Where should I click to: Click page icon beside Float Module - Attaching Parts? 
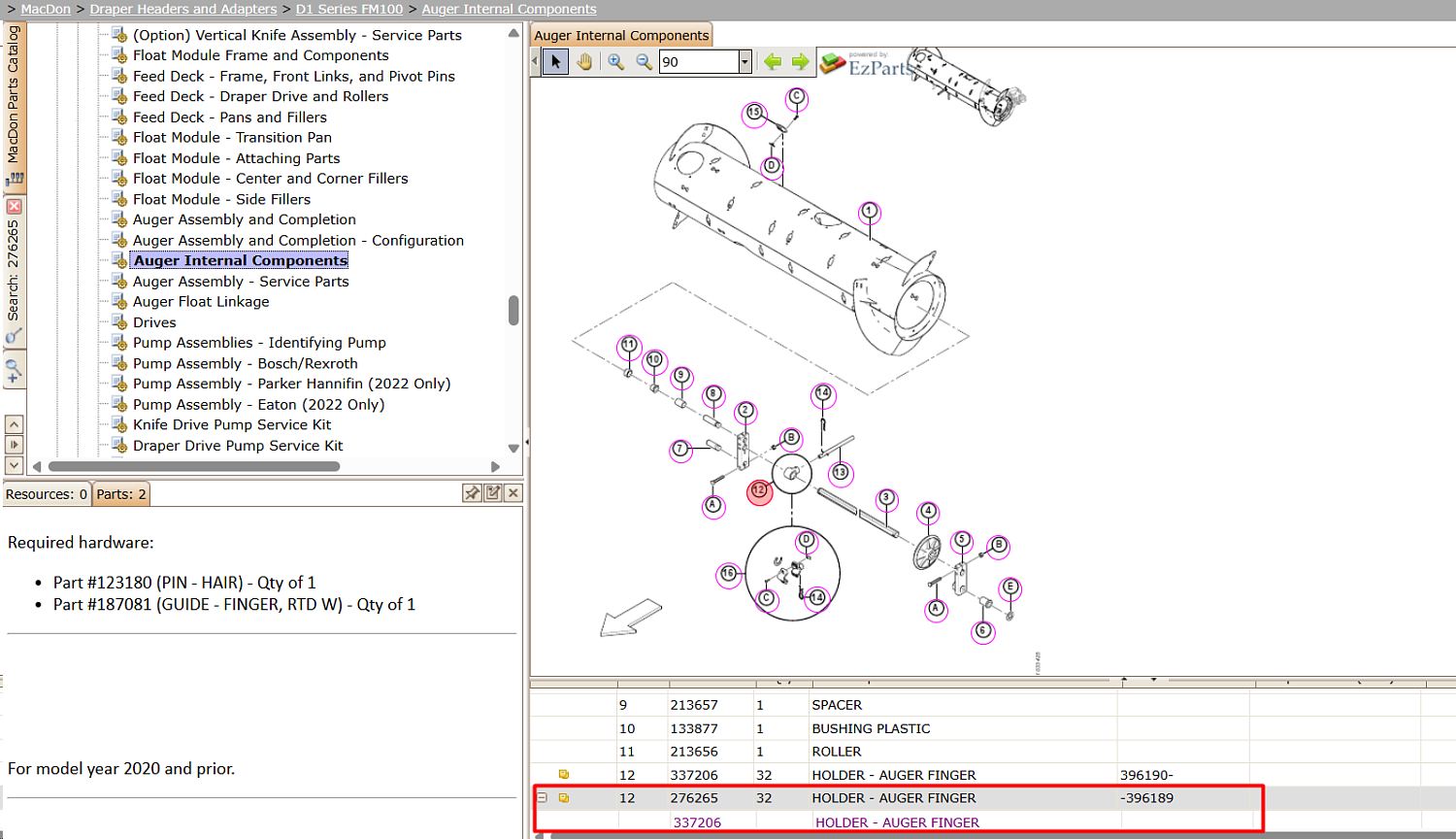click(x=119, y=158)
